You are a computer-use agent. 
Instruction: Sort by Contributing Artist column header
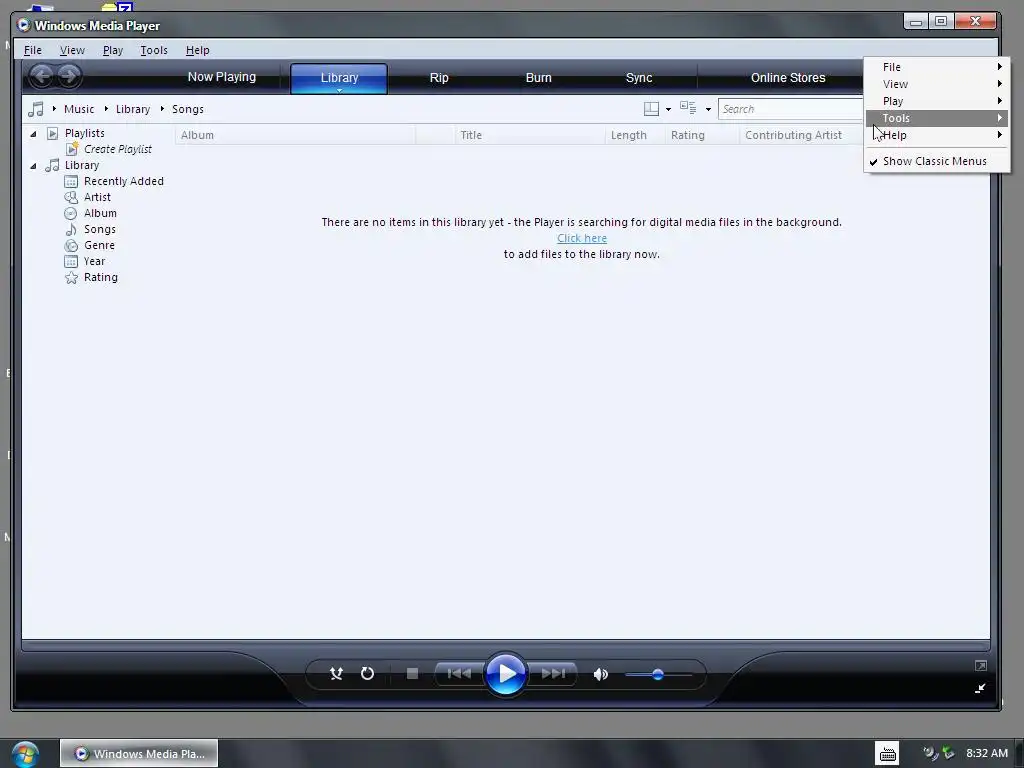tap(802, 135)
